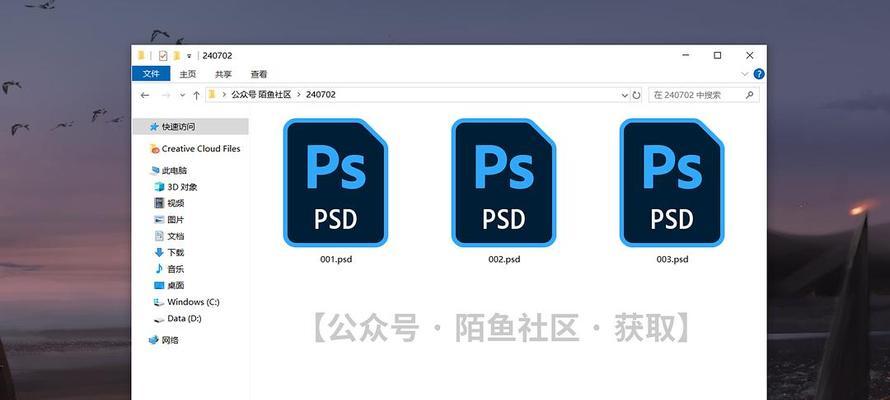The width and height of the screenshot is (890, 400).
Task: Select the 003.psd Photoshop file icon
Action: coord(671,183)
